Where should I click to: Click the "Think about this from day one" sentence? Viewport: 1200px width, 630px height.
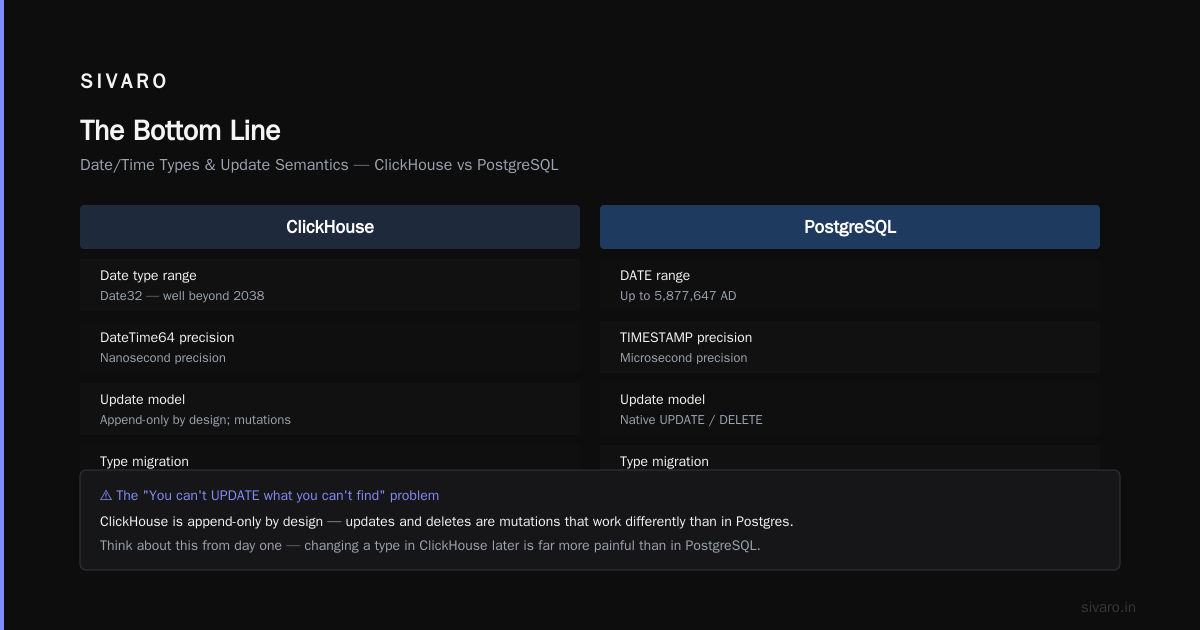click(430, 546)
